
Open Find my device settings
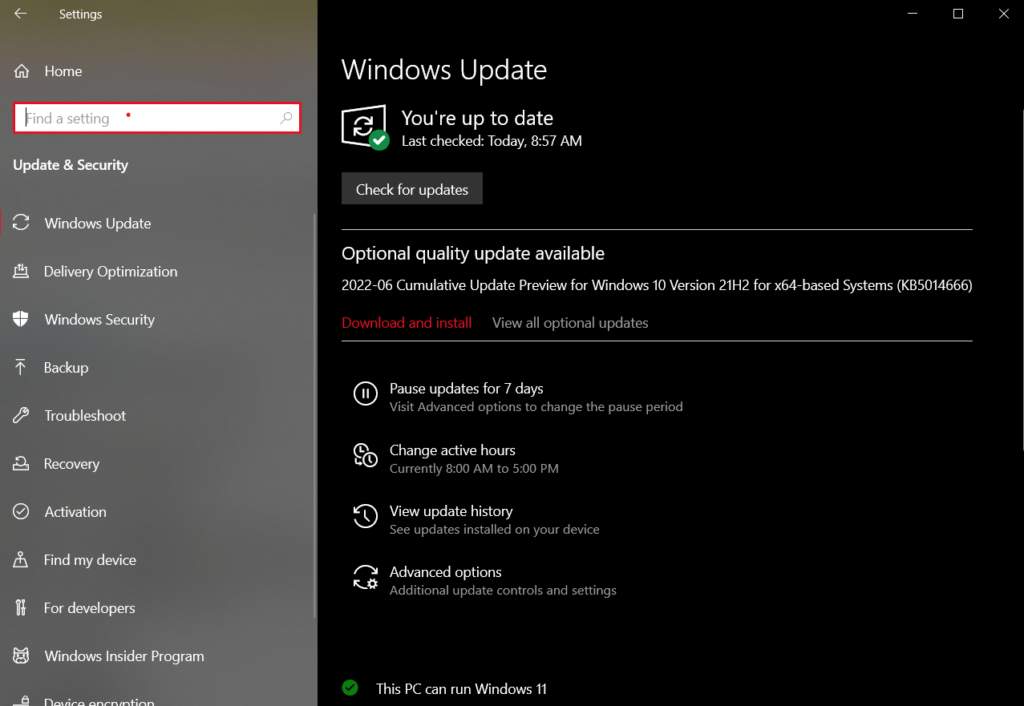90,560
